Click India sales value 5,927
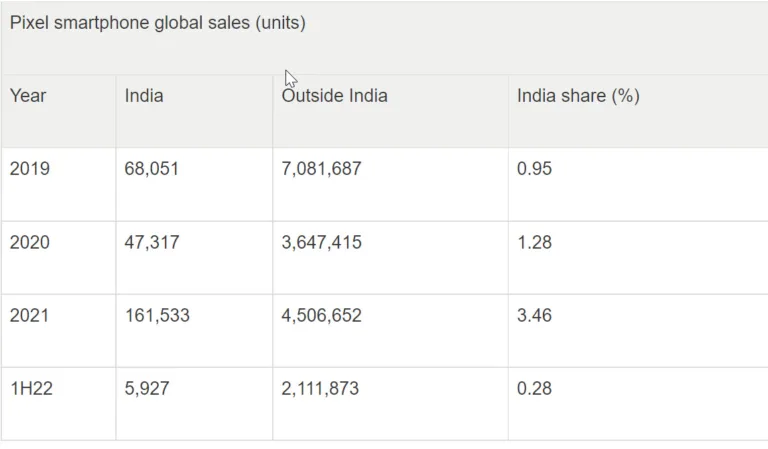This screenshot has height=449, width=768. coord(147,388)
